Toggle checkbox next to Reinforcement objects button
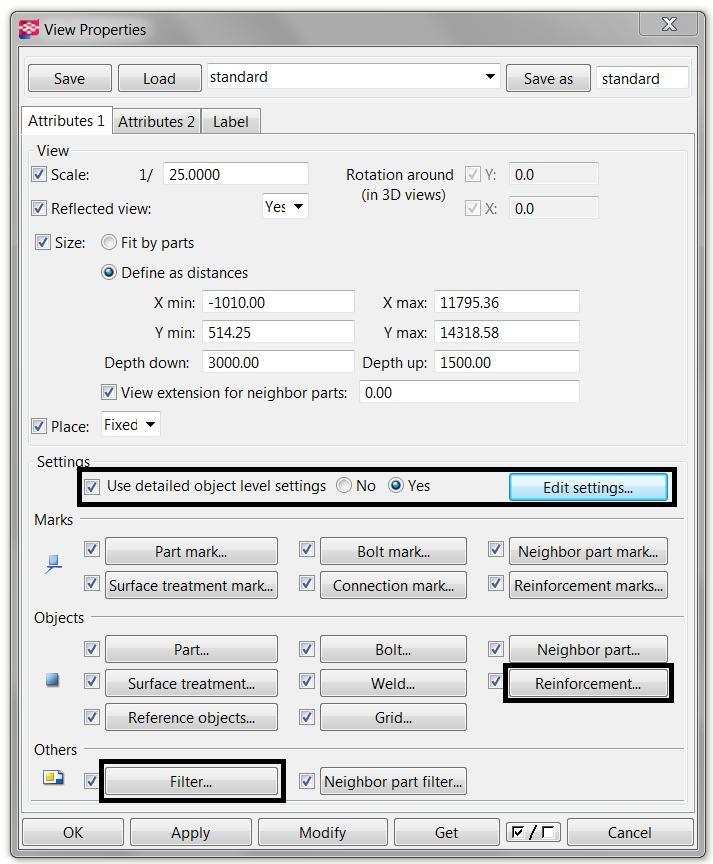The width and height of the screenshot is (713, 864). pos(495,682)
